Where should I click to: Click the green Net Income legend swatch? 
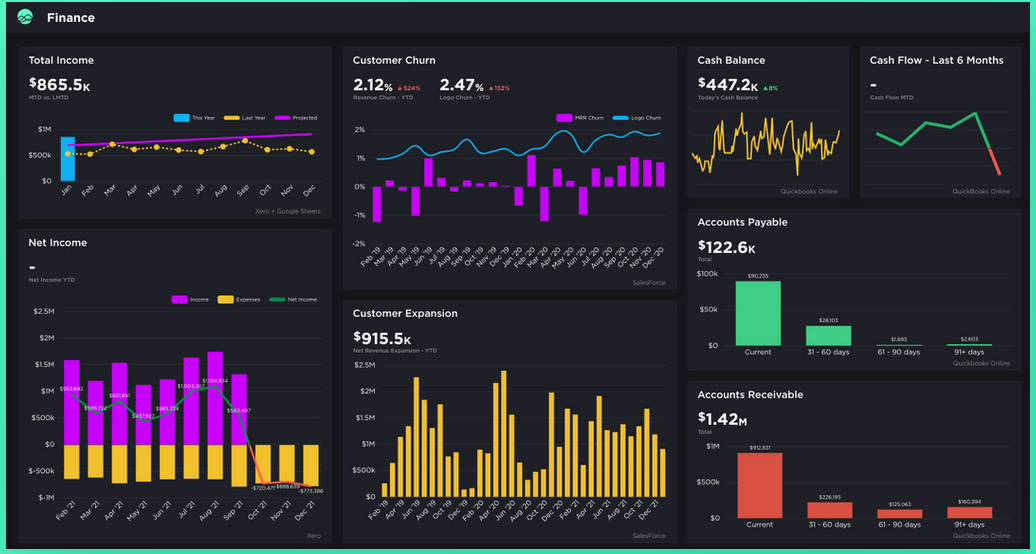click(279, 299)
